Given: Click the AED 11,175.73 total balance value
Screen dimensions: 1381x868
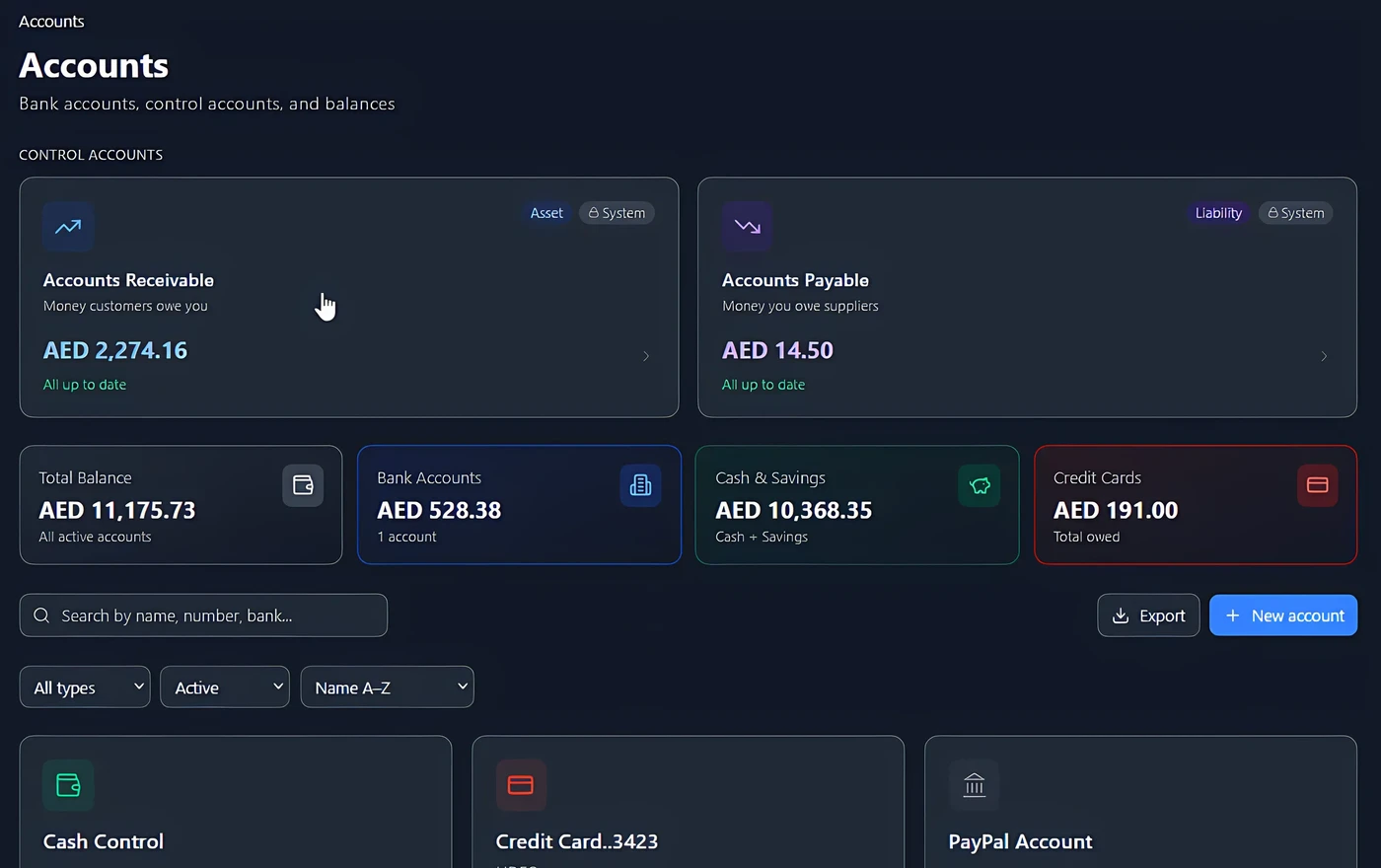Looking at the screenshot, I should [117, 510].
